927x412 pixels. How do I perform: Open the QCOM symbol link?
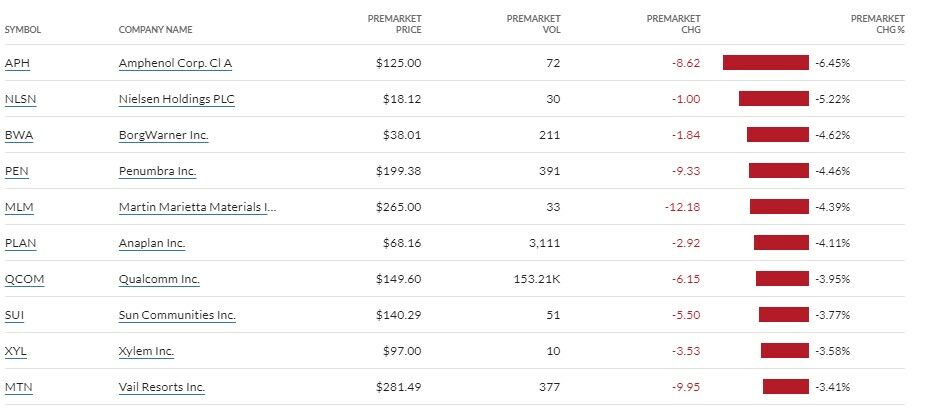24,279
